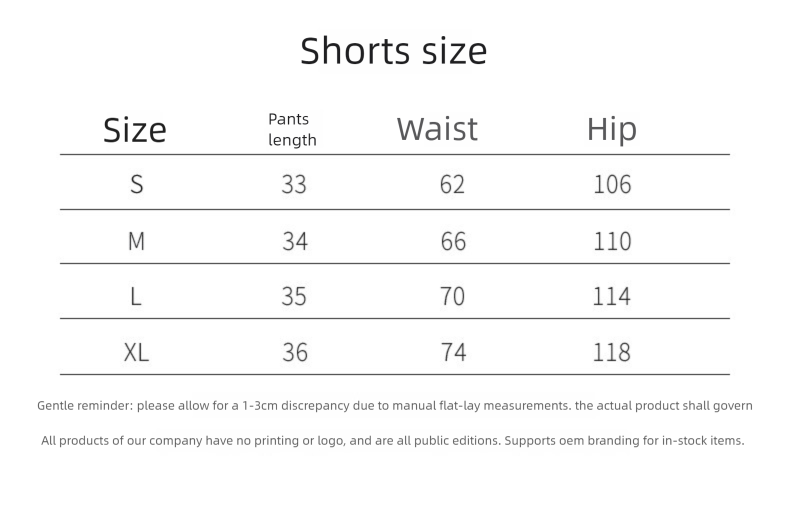Click the "Waist" column header
Screen dimensions: 790x529
tap(437, 129)
